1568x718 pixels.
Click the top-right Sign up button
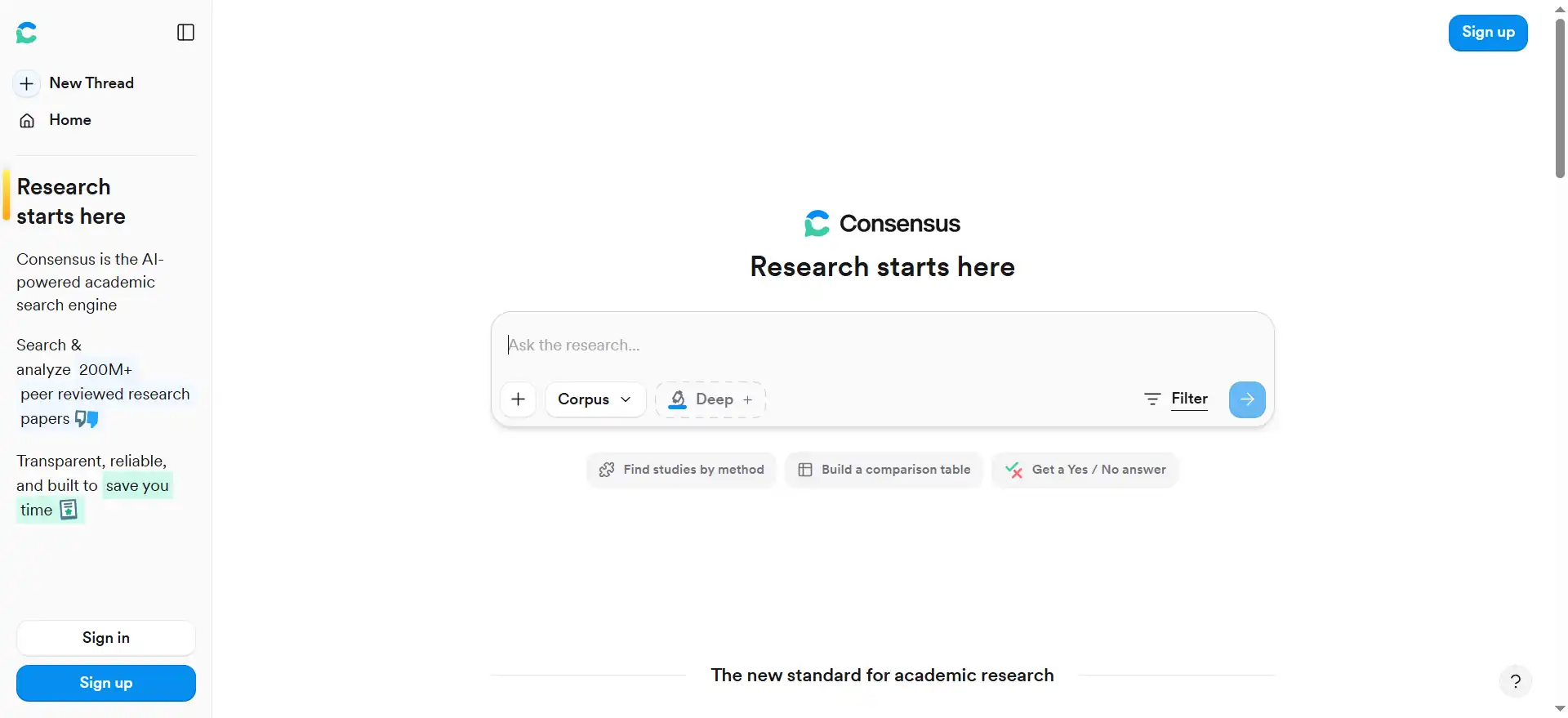1488,33
